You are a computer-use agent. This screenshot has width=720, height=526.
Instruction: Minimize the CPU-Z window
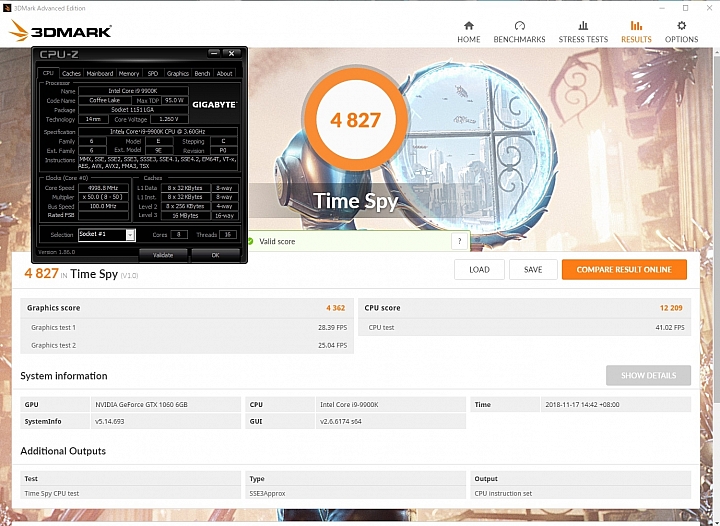[x=214, y=54]
